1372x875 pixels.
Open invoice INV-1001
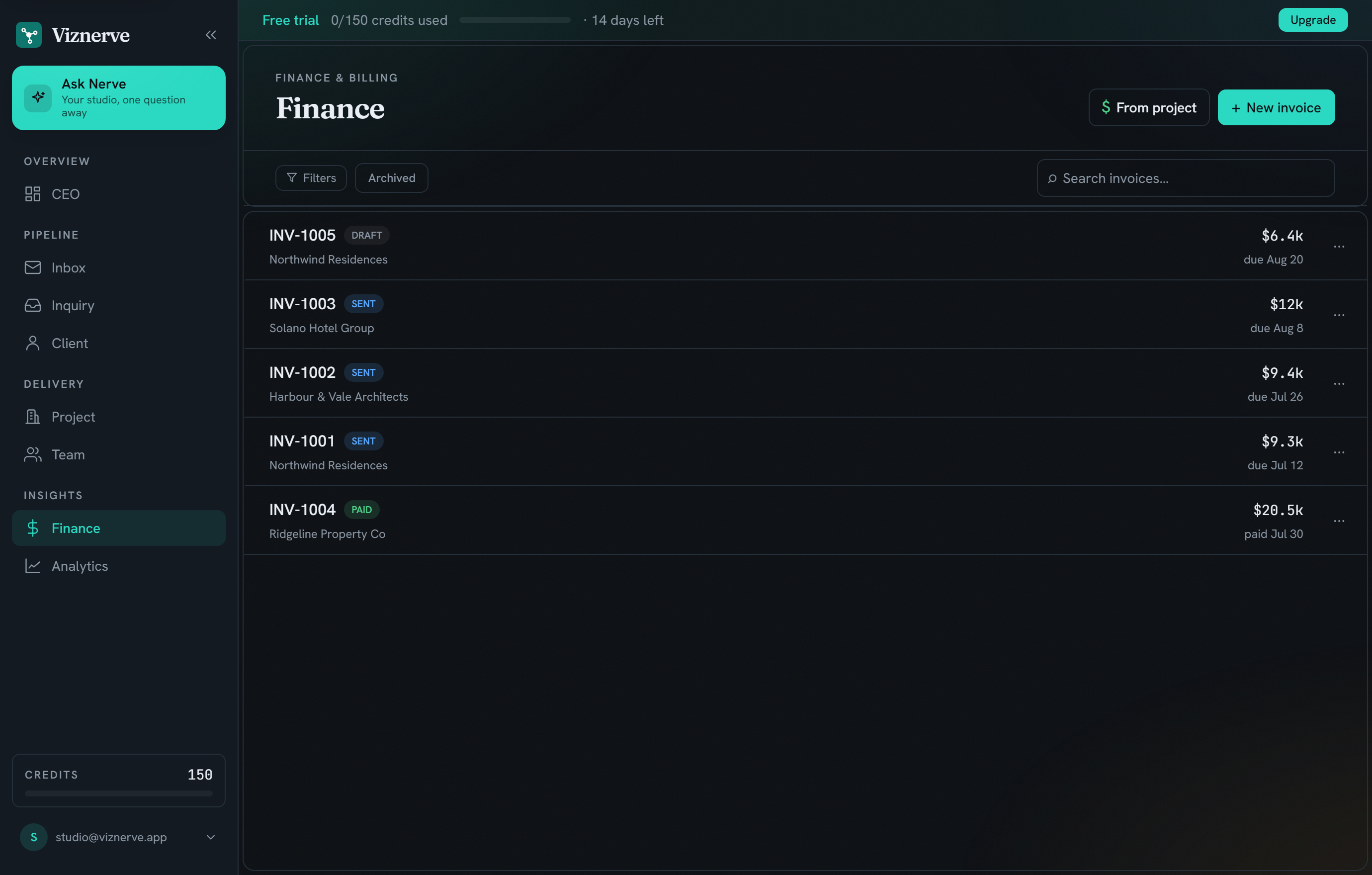805,452
